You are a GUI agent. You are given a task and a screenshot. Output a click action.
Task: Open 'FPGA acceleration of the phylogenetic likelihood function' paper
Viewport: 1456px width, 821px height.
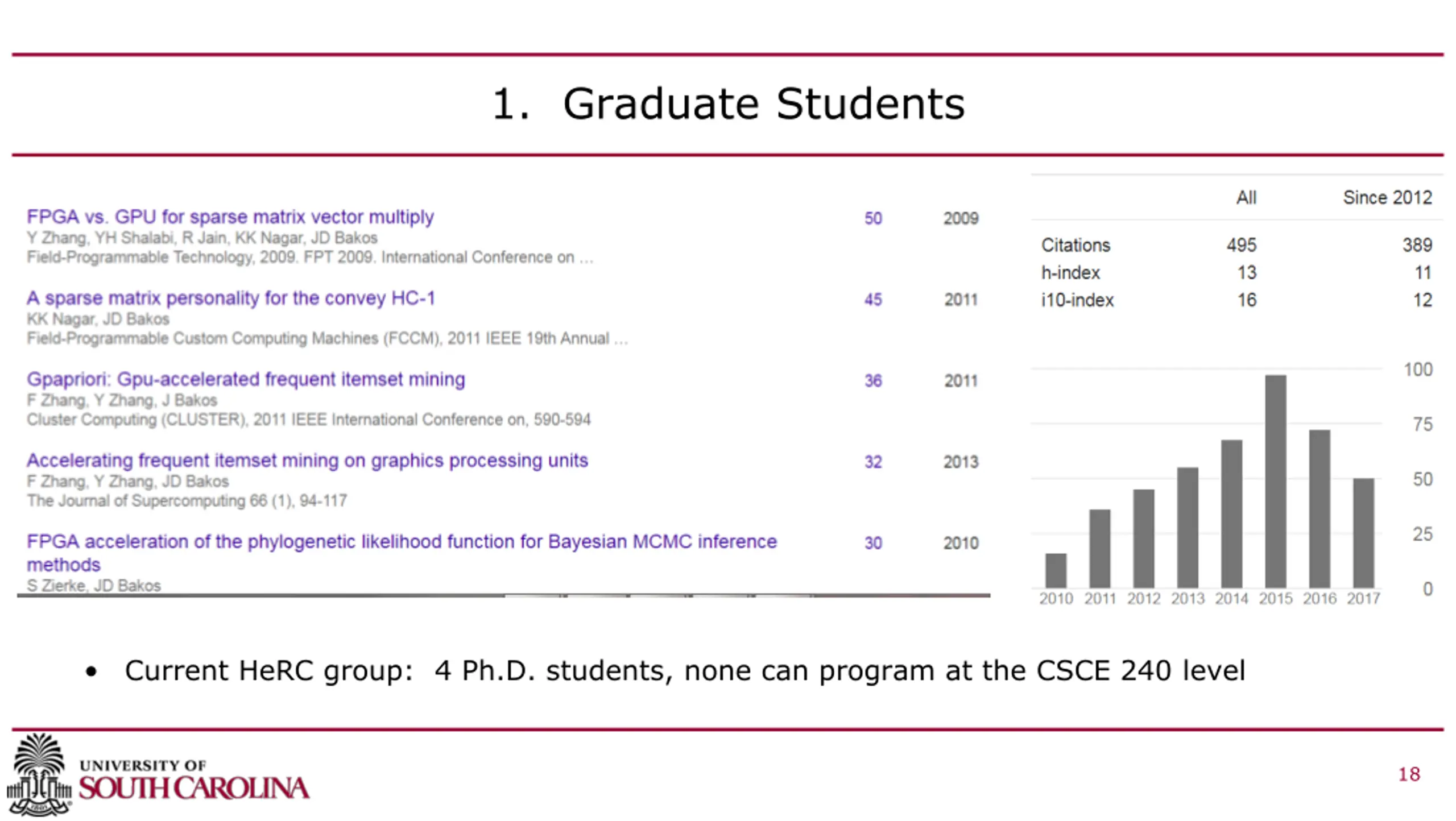pyautogui.click(x=401, y=542)
